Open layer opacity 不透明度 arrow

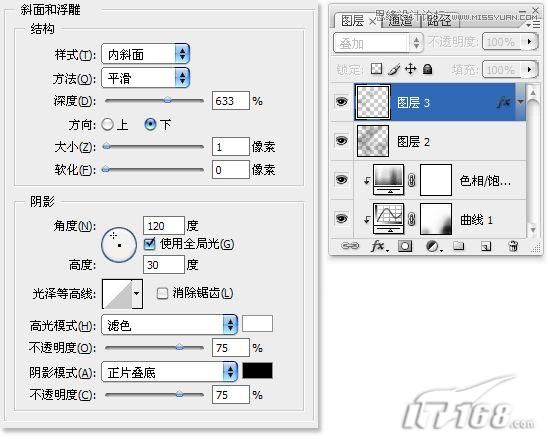[530, 42]
